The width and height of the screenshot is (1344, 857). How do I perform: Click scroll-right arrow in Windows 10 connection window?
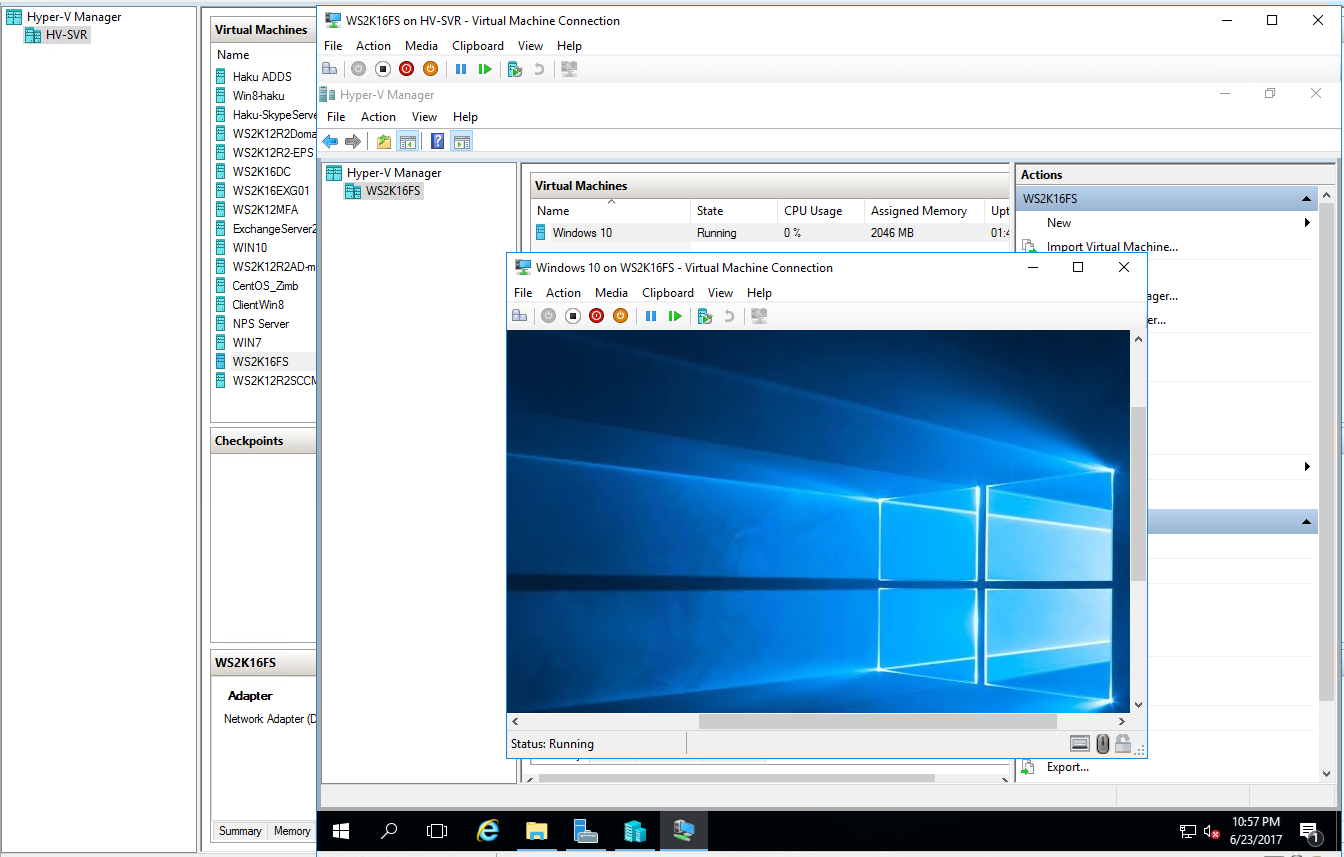1122,722
